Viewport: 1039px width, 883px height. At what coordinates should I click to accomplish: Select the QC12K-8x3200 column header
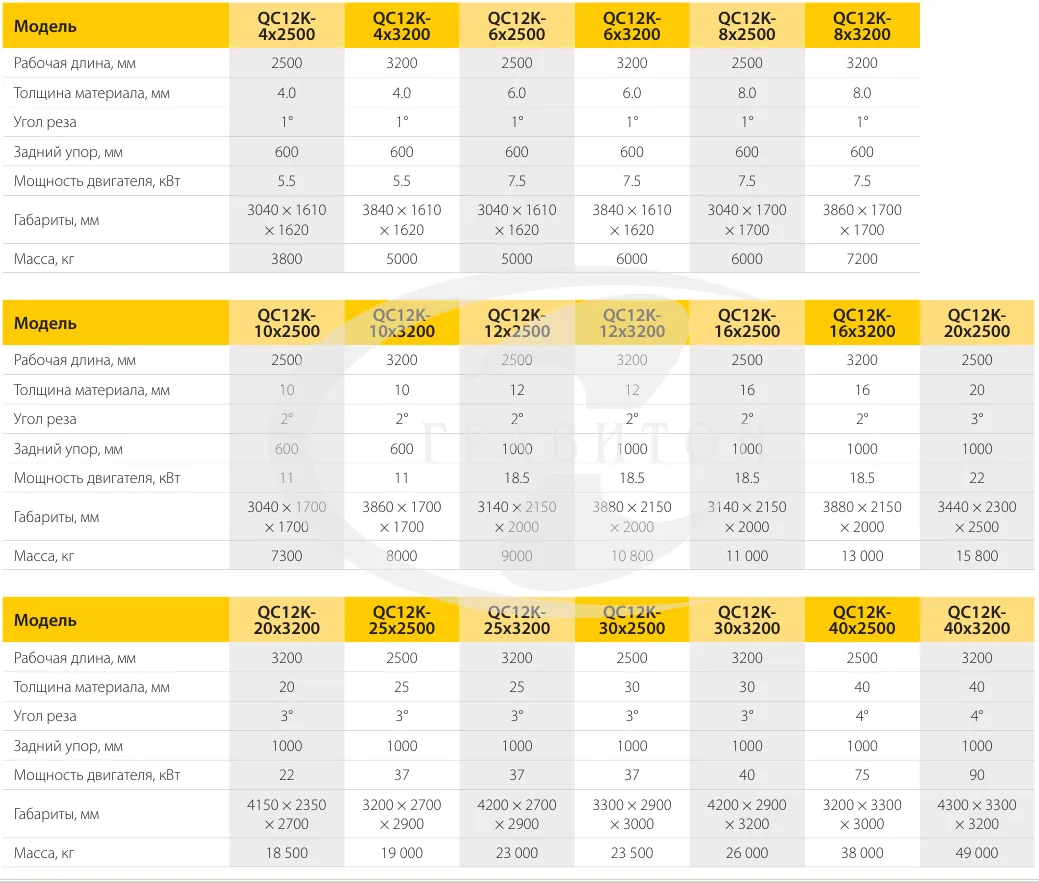[x=862, y=26]
